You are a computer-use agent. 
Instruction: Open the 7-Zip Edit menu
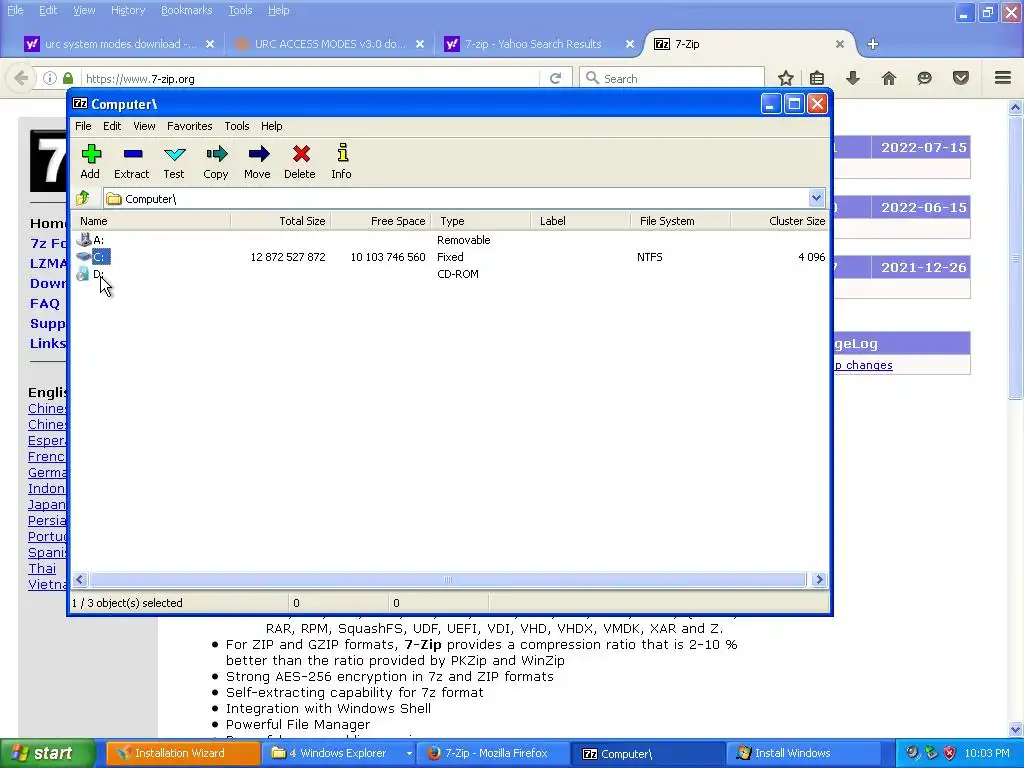coord(112,126)
